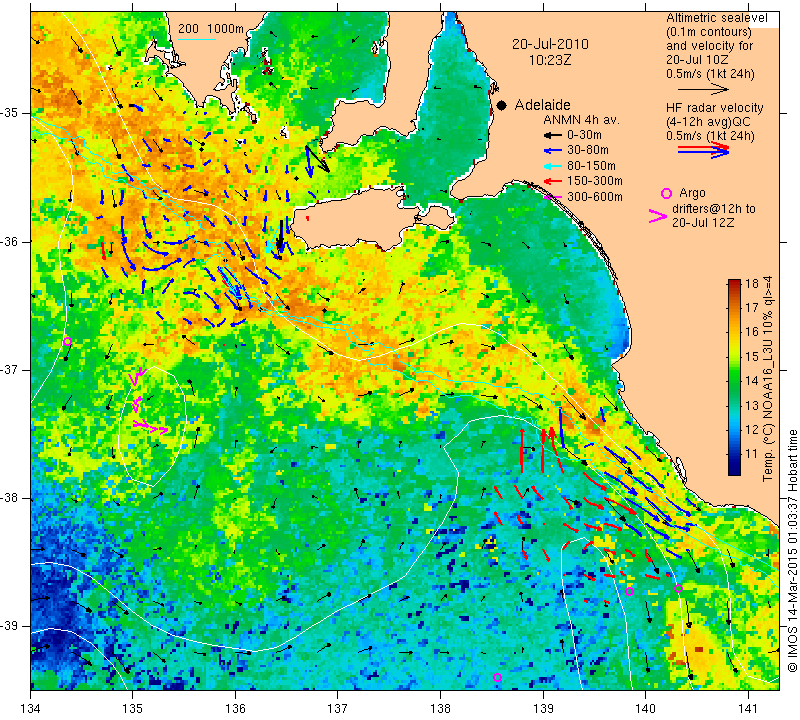Click the green 14 degree section of colorbar
The image size is (800, 720).
point(734,381)
